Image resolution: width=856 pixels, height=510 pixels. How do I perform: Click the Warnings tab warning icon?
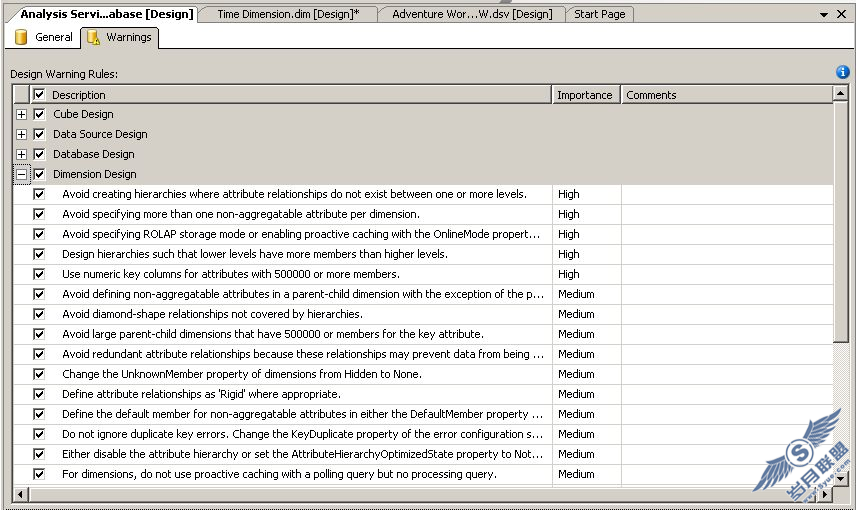93,37
